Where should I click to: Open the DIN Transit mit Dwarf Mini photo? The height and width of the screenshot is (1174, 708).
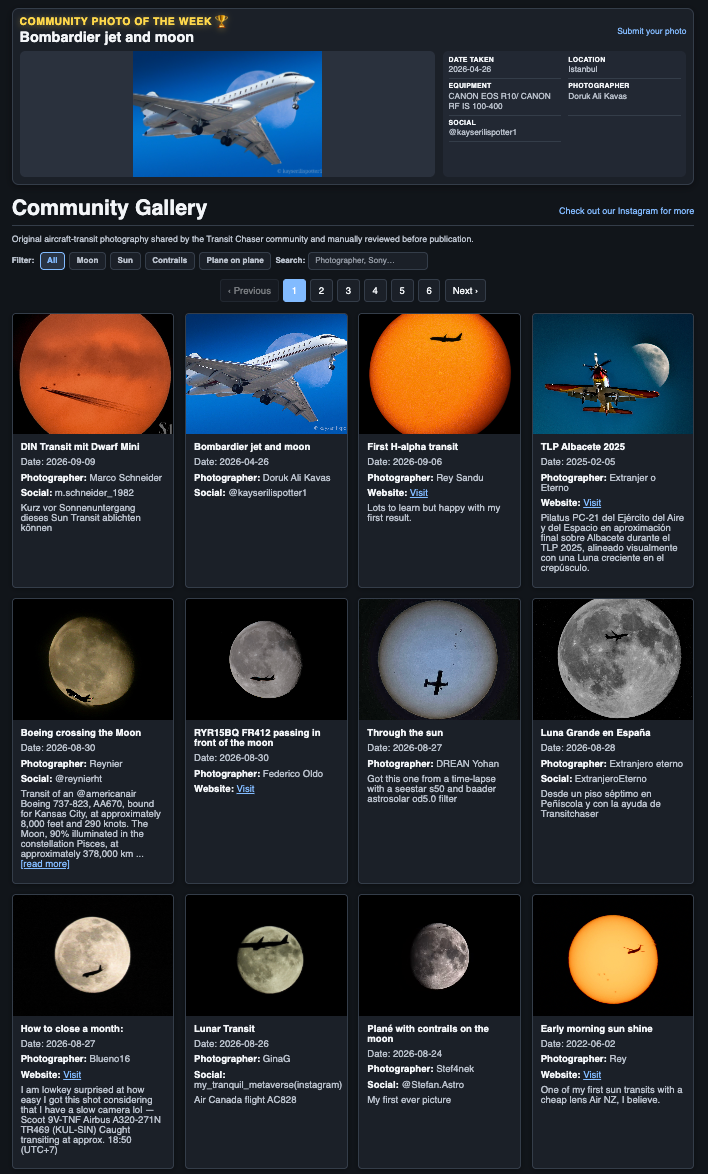pos(93,374)
